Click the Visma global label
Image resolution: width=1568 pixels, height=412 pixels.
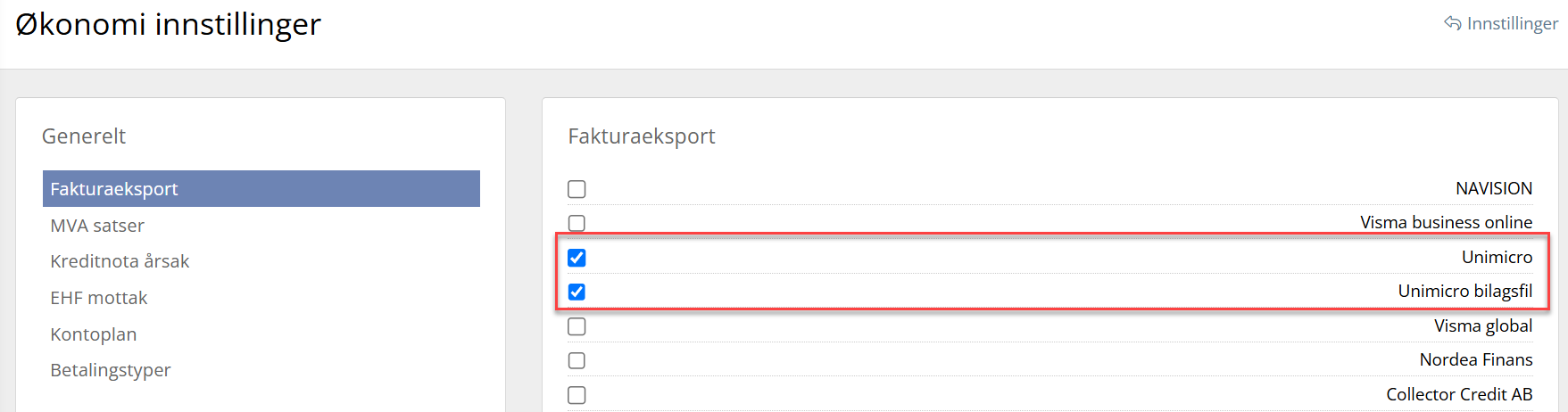pos(1482,326)
